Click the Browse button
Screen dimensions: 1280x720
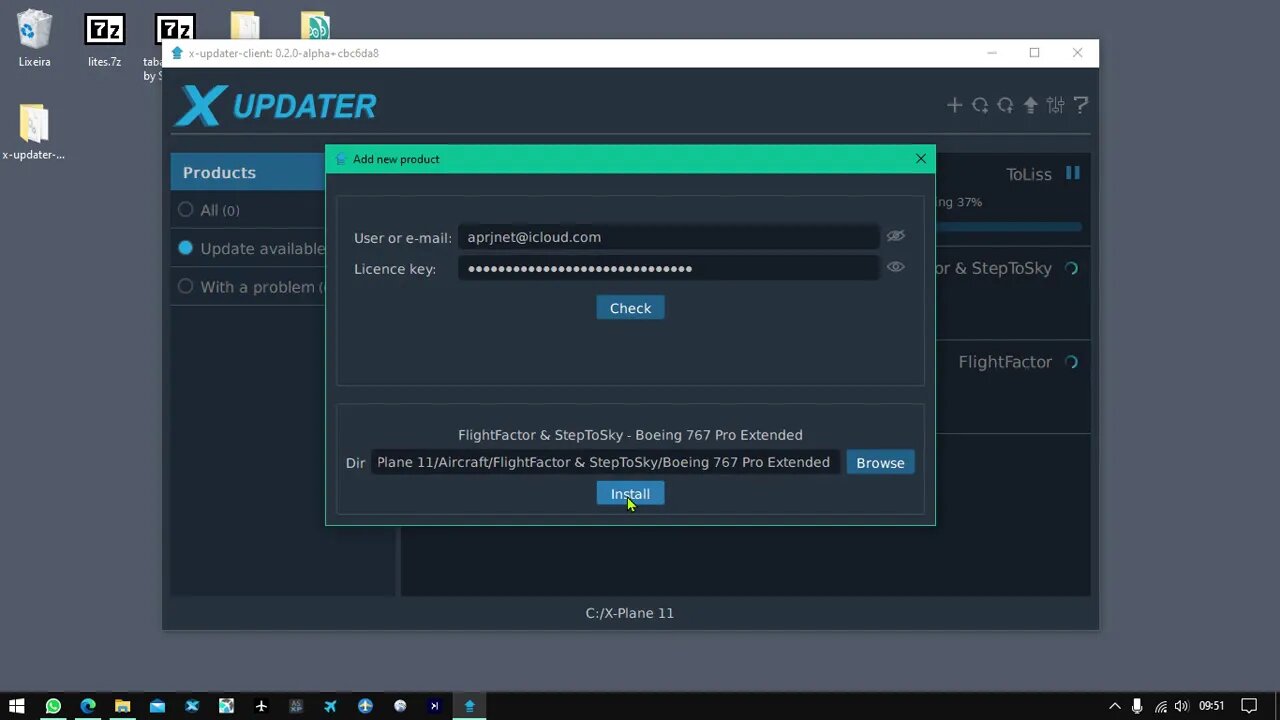tap(880, 462)
